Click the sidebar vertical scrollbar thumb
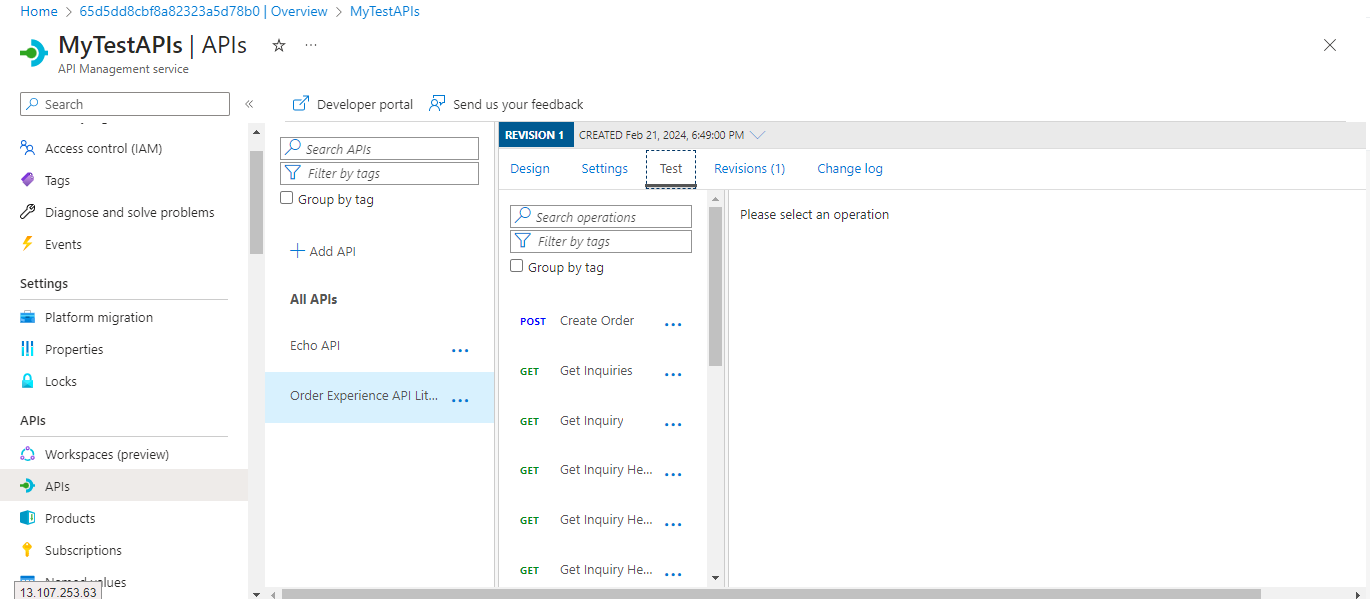This screenshot has width=1370, height=599. (256, 201)
